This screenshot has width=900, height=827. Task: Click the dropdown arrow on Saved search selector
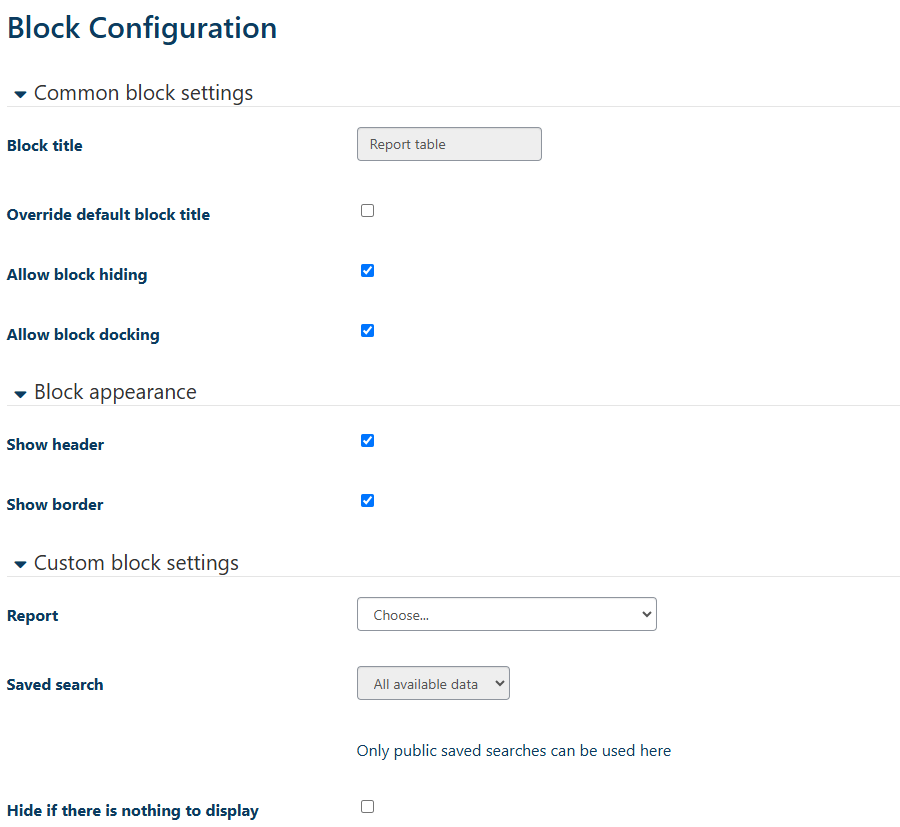(x=496, y=683)
